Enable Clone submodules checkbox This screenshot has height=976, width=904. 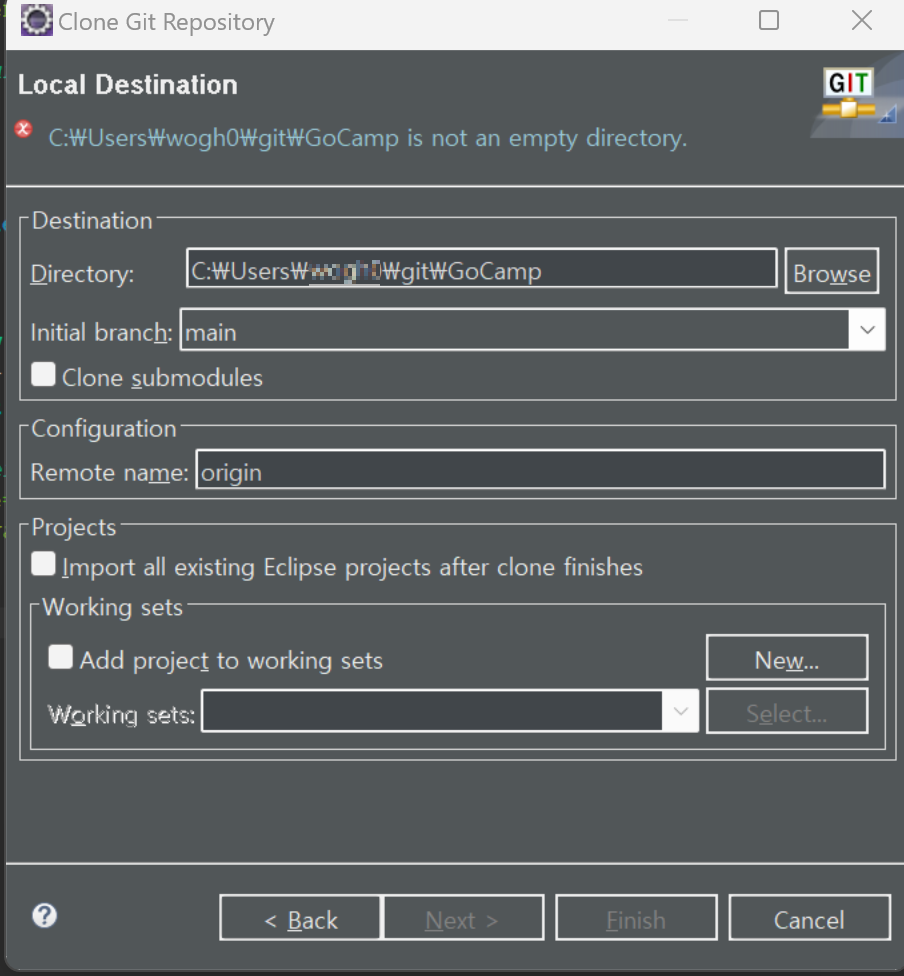(x=43, y=375)
